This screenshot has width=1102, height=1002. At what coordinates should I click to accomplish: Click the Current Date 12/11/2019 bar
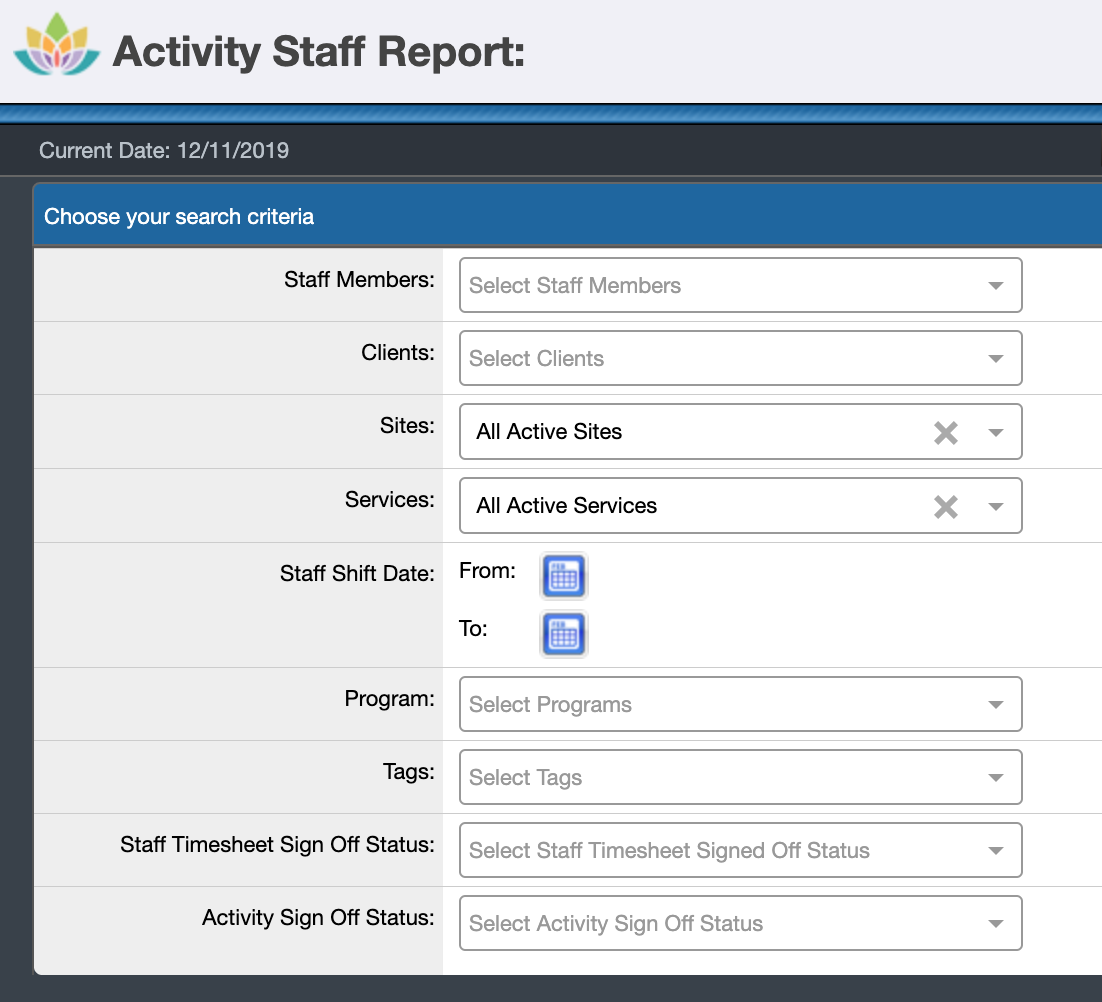(163, 150)
